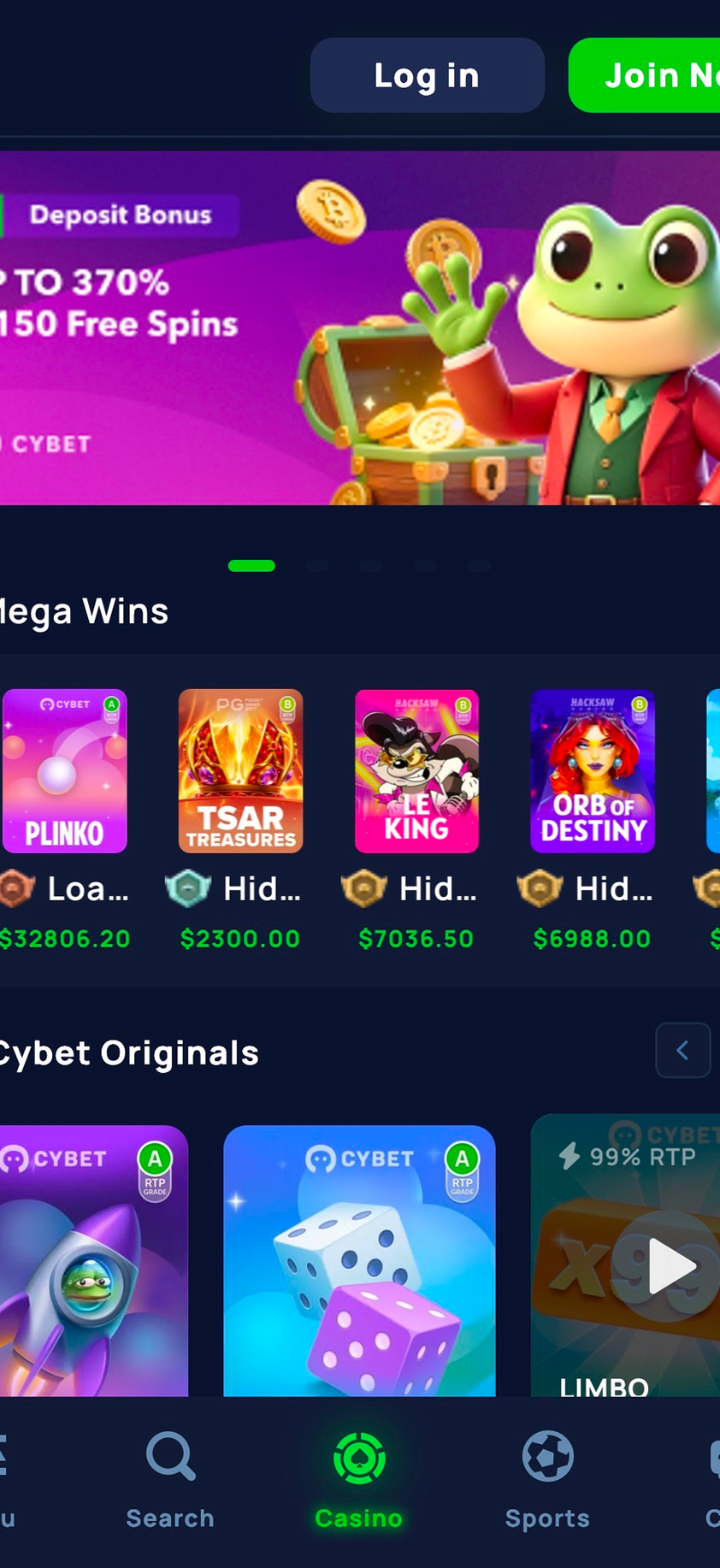
Task: Open the Deposit Bonus promo banner
Action: (x=360, y=328)
